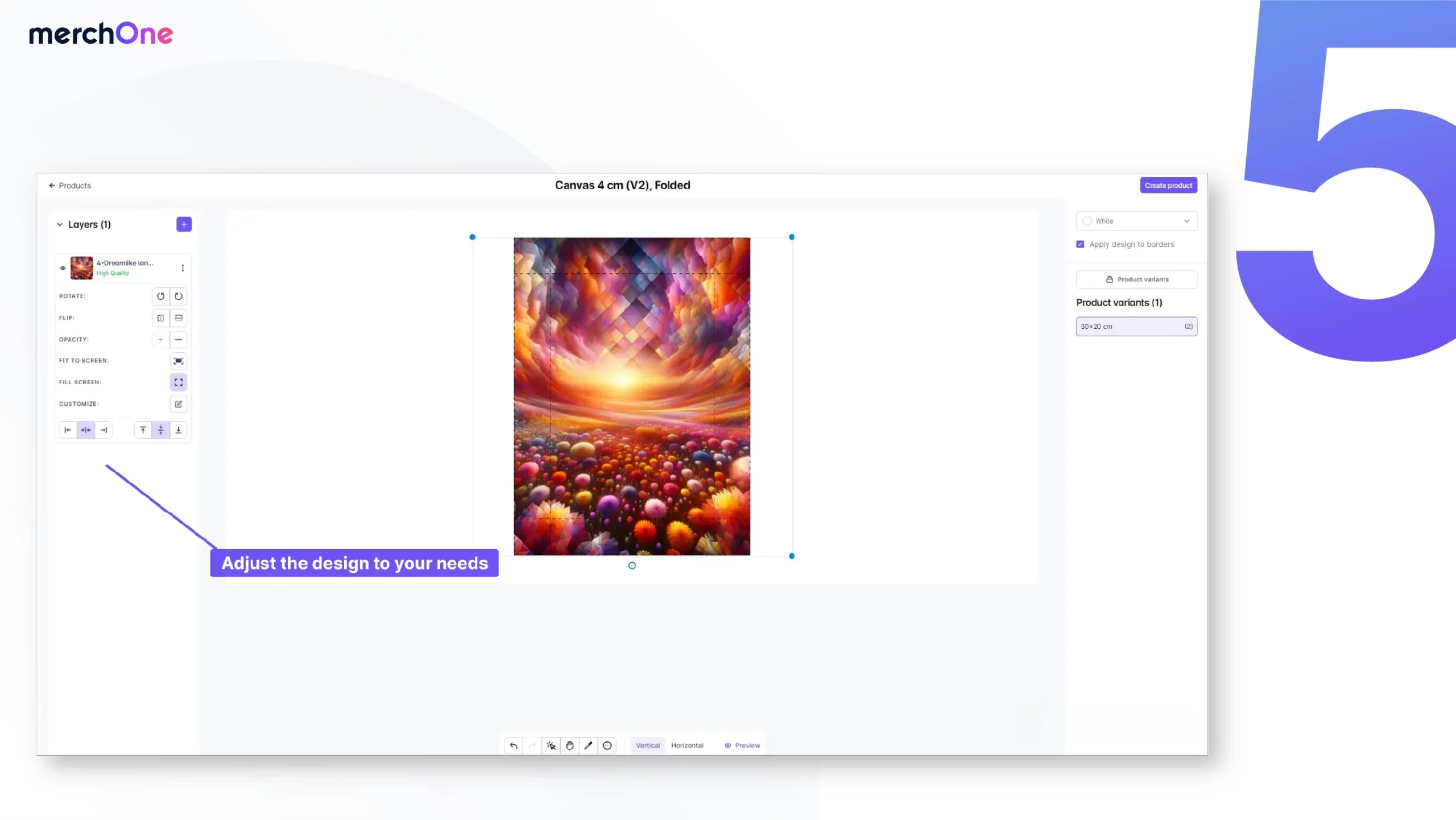
Task: Toggle the Fill Screen button
Action: (x=179, y=382)
